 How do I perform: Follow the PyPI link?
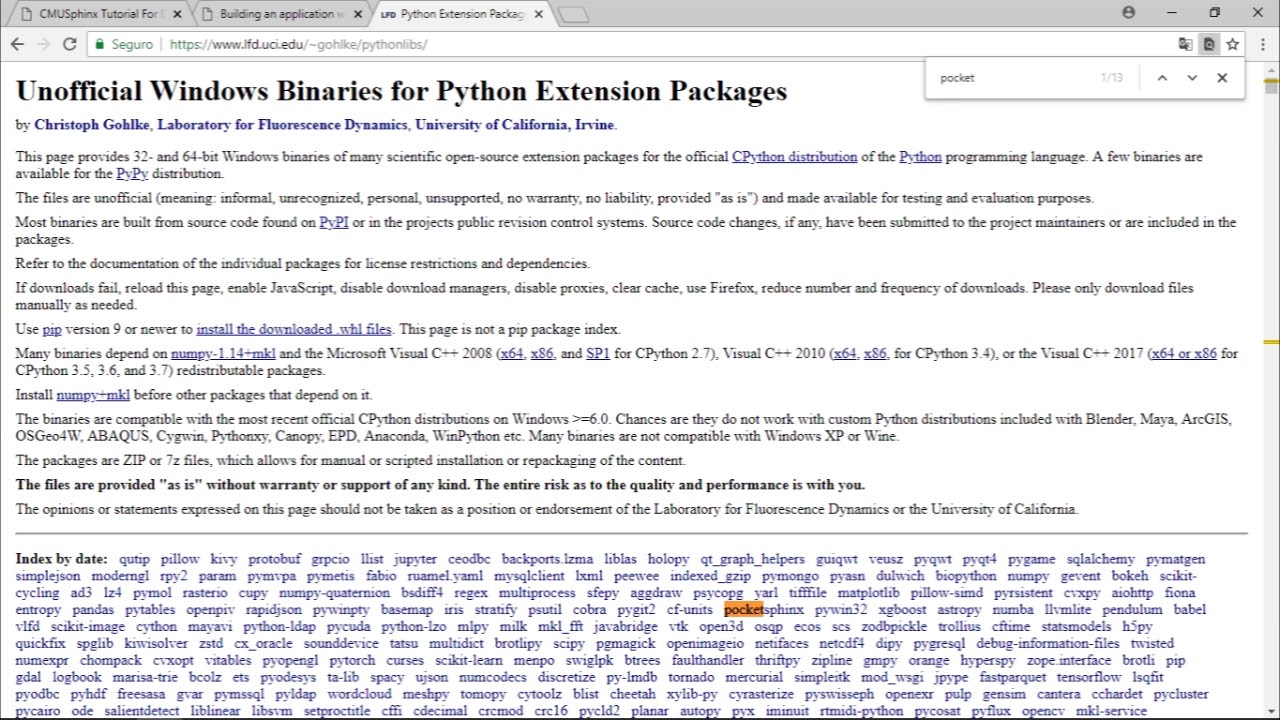334,222
